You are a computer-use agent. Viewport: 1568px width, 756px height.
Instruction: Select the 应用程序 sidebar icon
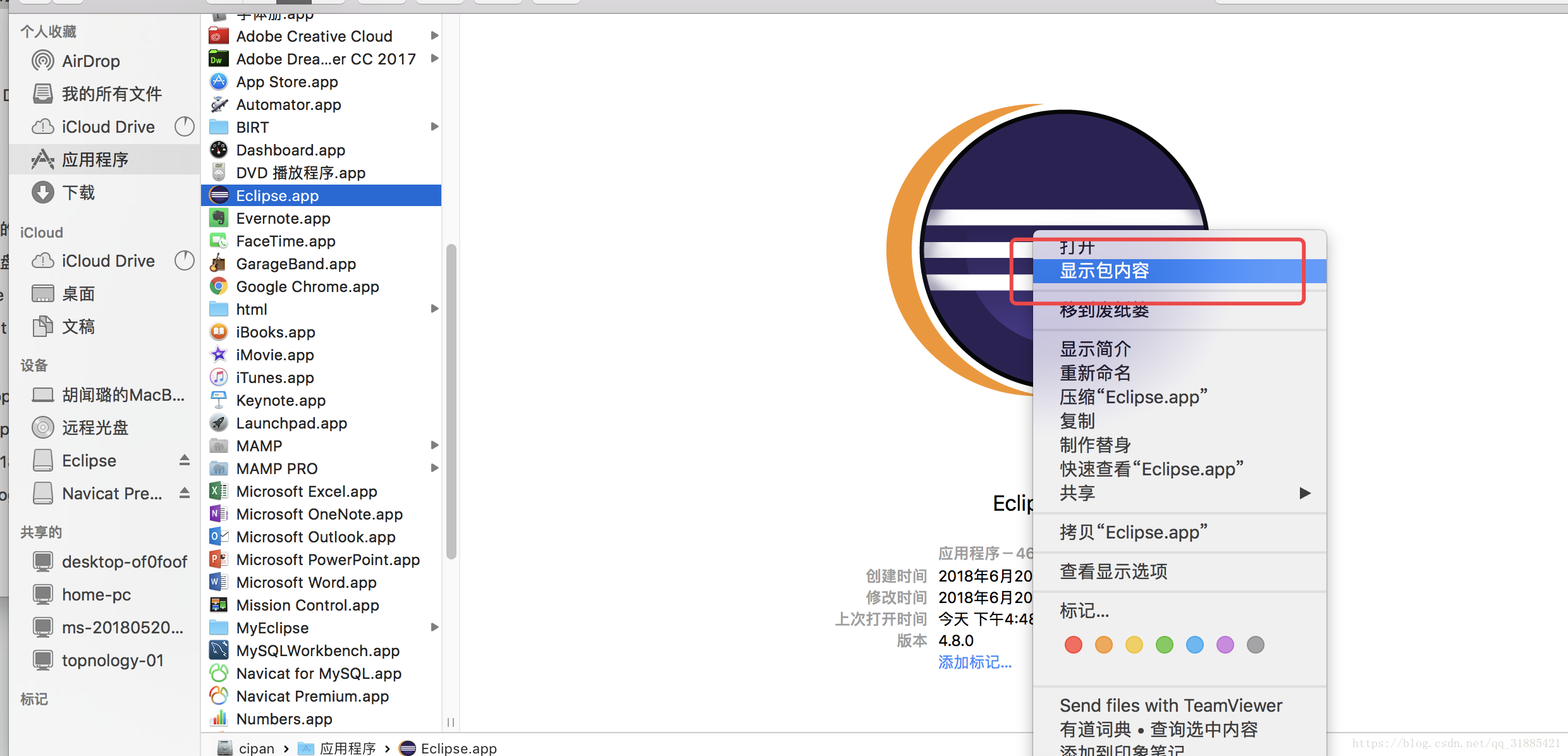pos(43,160)
